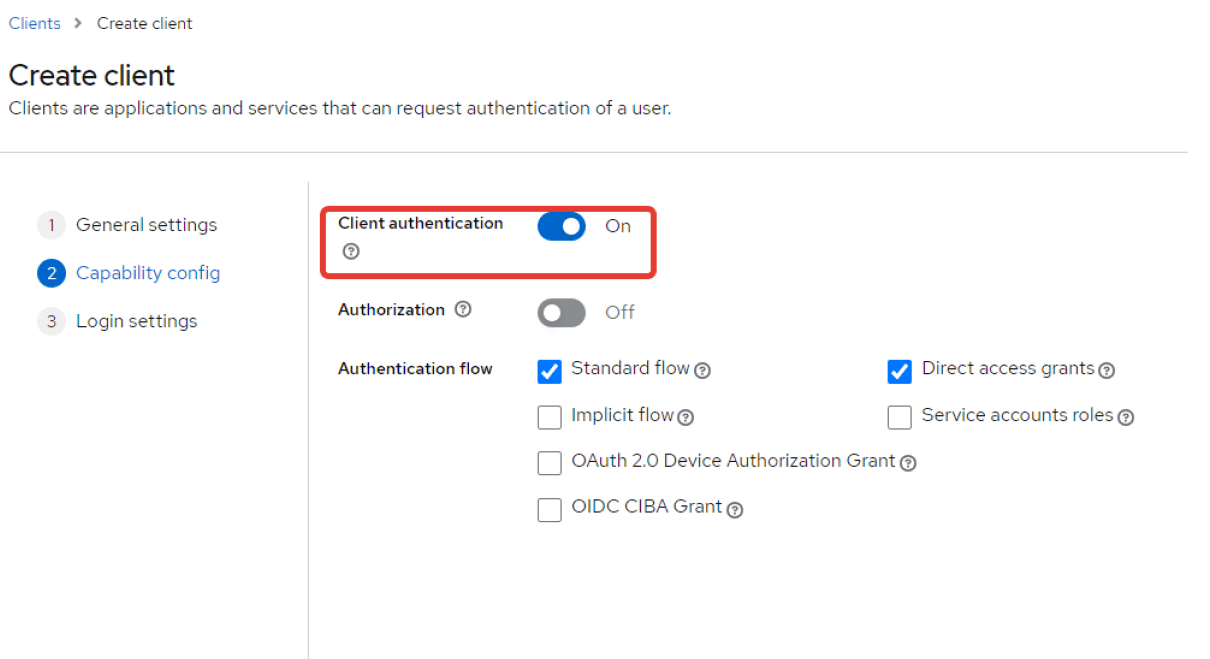Turn off Client authentication switch
Image resolution: width=1210 pixels, height=659 pixels.
pos(561,227)
